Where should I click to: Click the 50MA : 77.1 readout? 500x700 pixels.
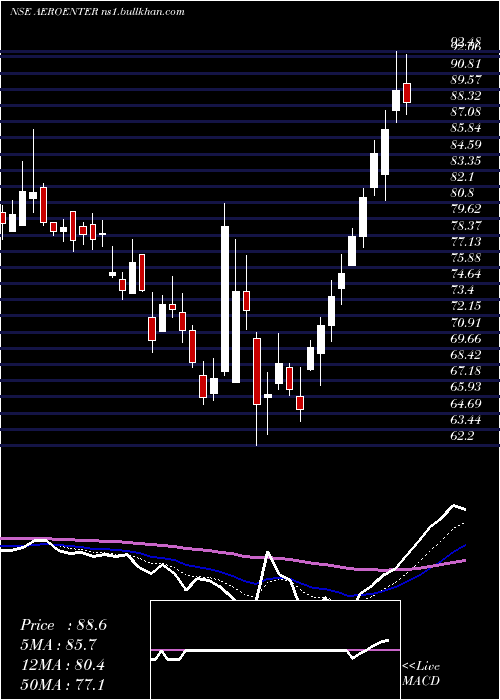coord(62,684)
